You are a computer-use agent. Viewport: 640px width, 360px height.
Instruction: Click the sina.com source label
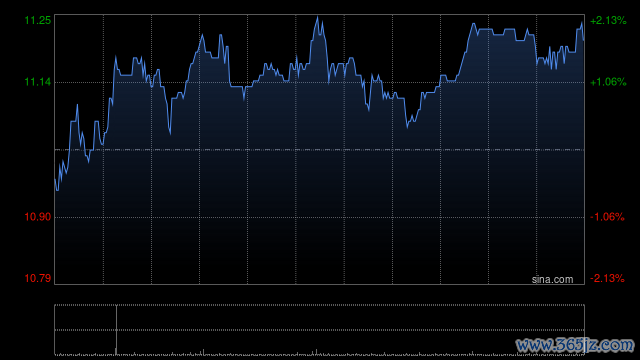click(552, 280)
